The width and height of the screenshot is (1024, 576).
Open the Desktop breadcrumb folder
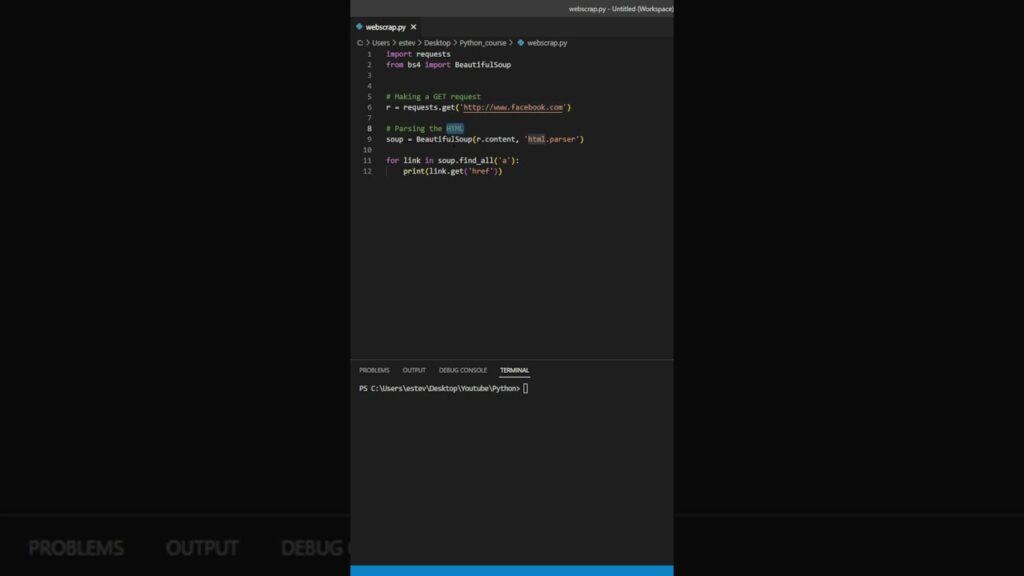coord(437,43)
